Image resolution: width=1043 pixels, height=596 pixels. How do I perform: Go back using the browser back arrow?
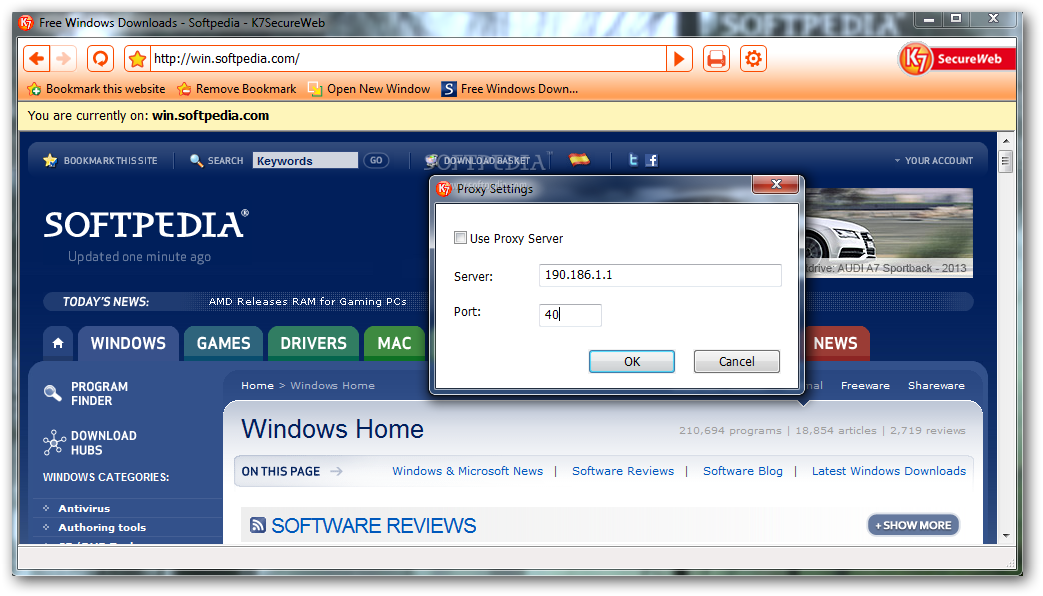click(x=37, y=59)
